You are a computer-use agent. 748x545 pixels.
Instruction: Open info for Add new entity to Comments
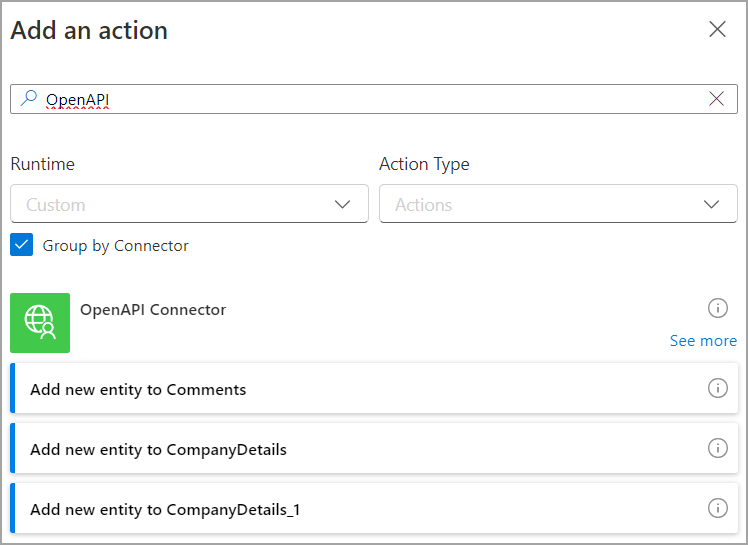tap(717, 388)
